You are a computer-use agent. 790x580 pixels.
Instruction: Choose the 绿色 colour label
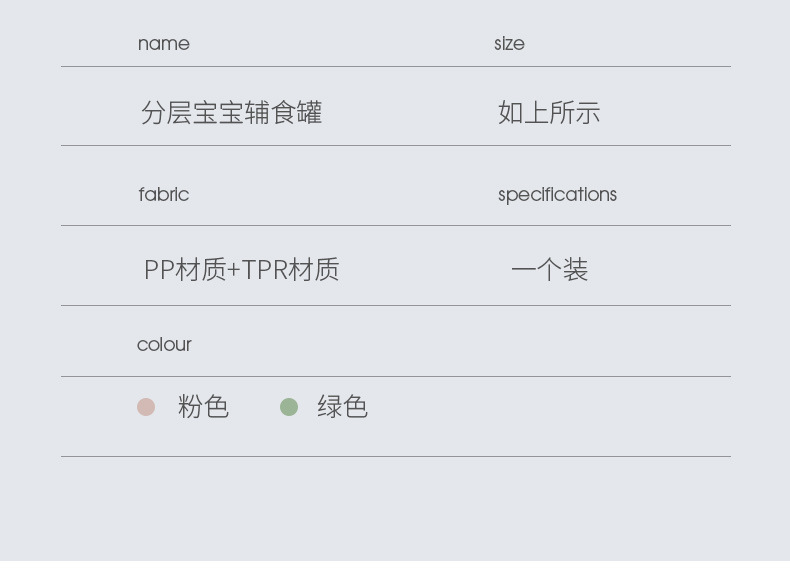click(342, 407)
